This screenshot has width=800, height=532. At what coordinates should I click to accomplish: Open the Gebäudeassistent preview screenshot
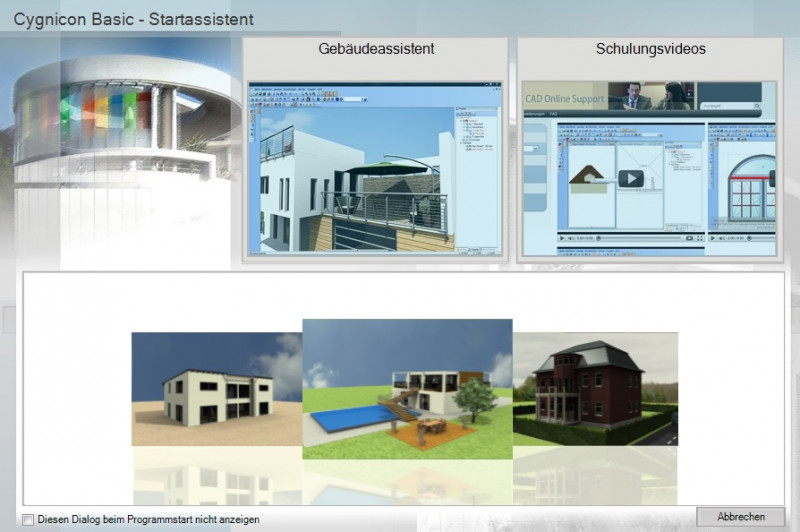coord(373,167)
